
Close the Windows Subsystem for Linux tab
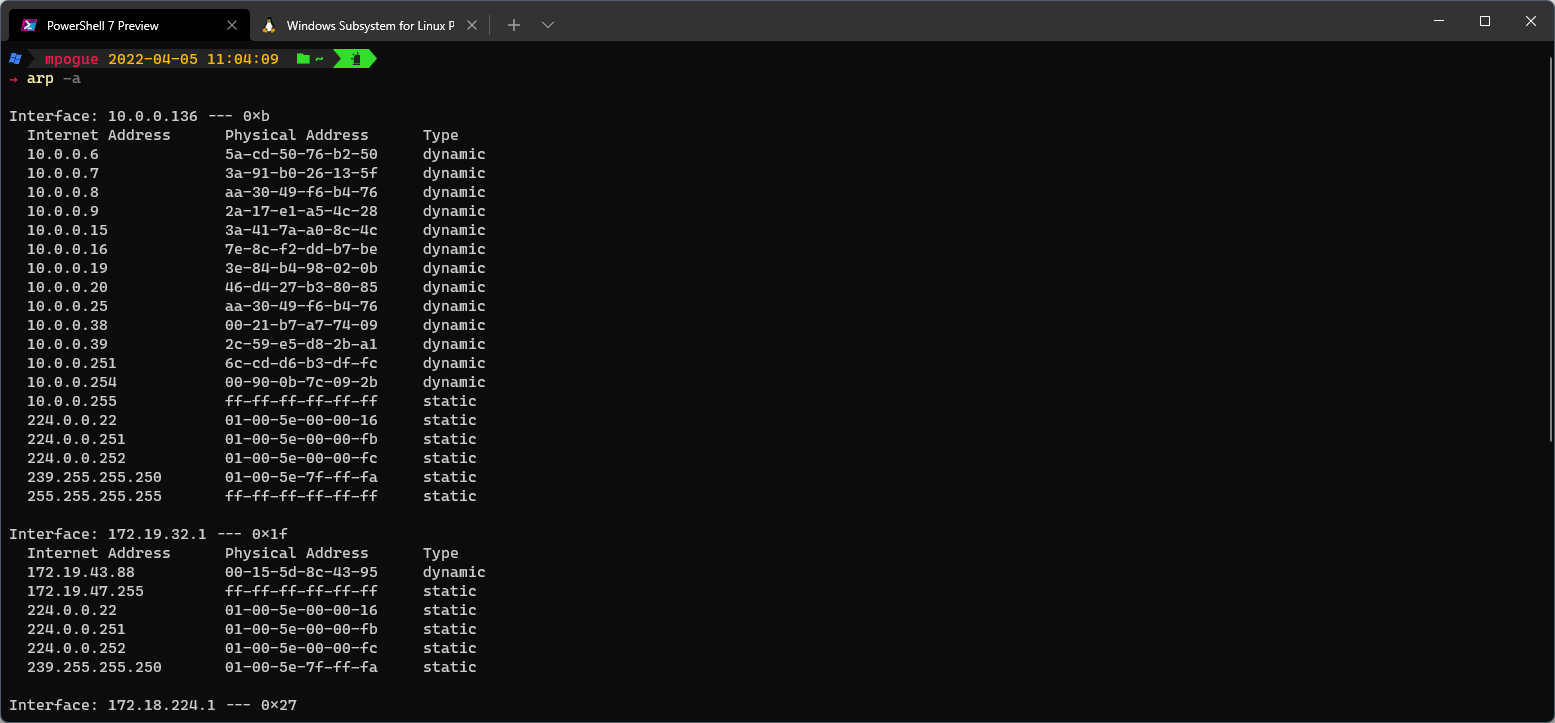(472, 25)
